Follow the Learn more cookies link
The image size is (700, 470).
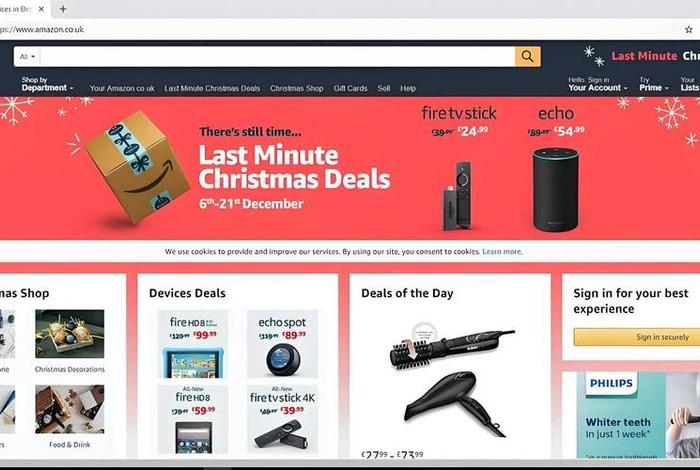coord(502,252)
